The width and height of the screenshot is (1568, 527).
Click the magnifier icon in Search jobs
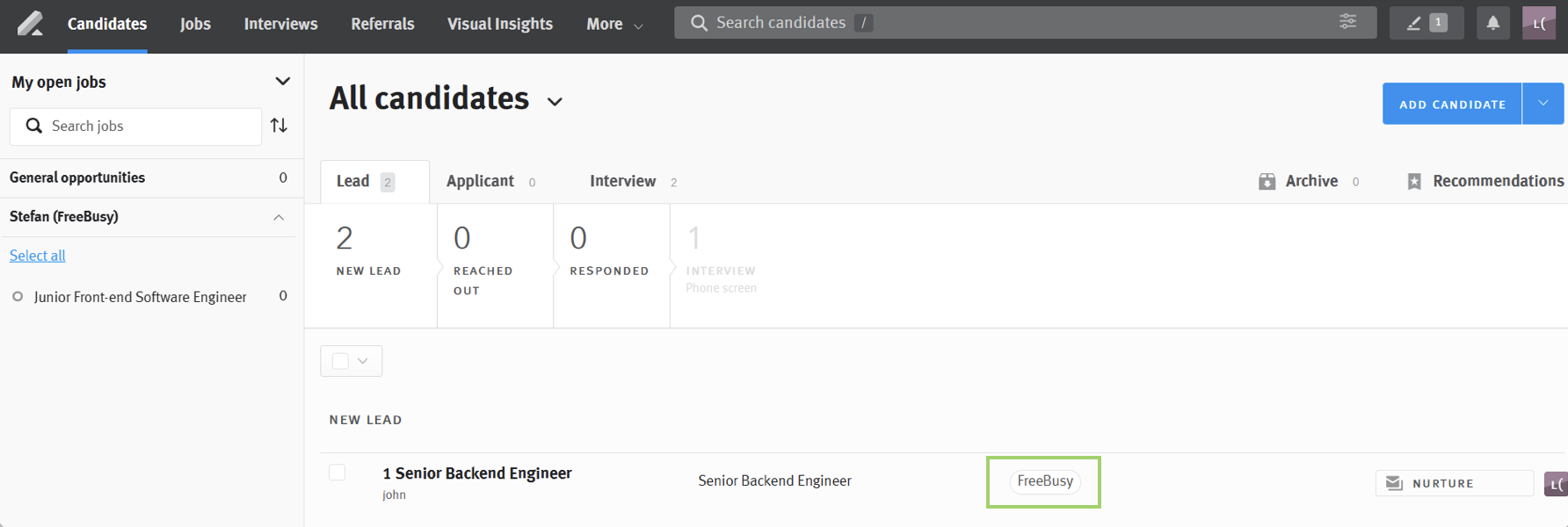33,126
